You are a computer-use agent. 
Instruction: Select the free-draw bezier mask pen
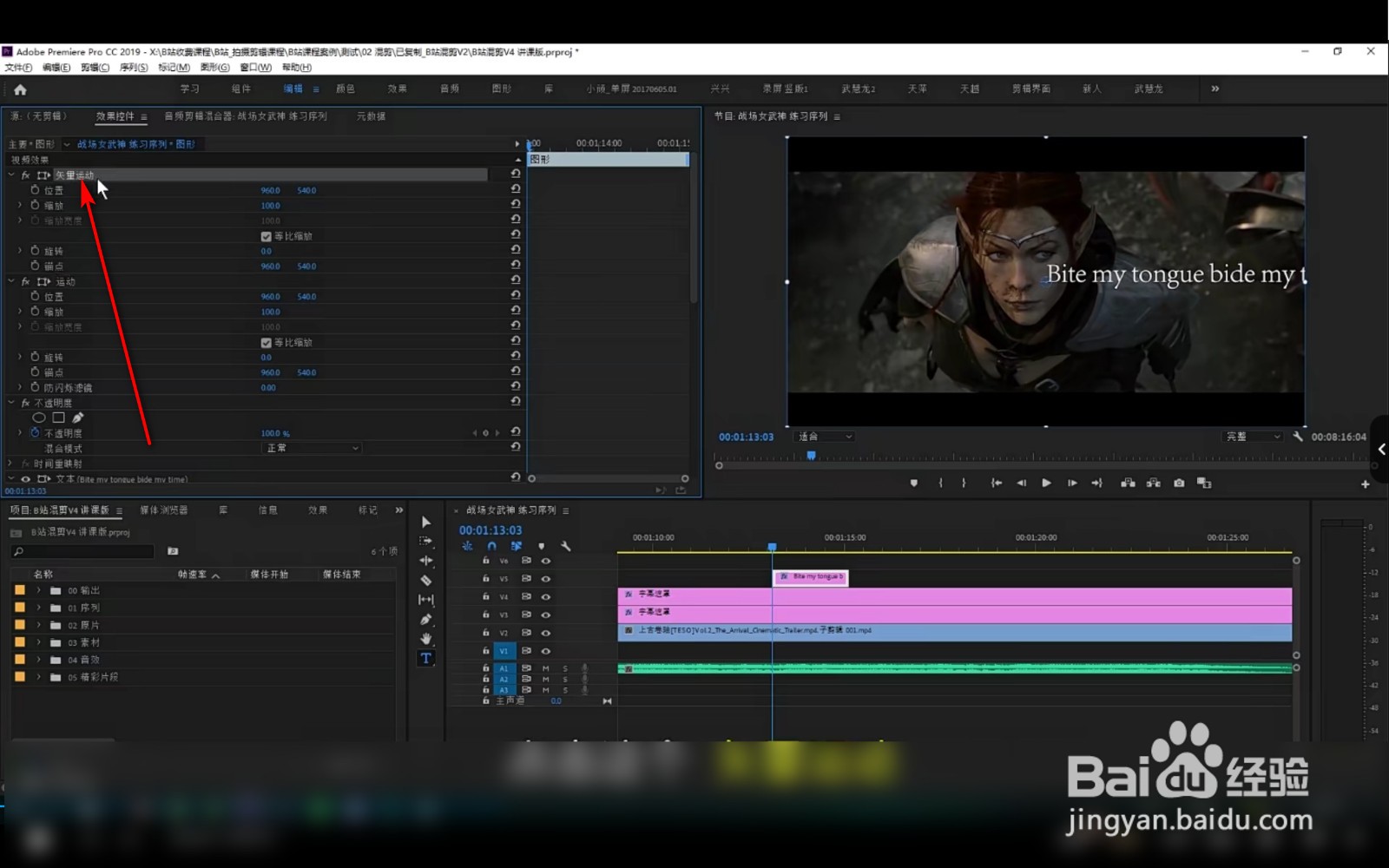(x=78, y=418)
